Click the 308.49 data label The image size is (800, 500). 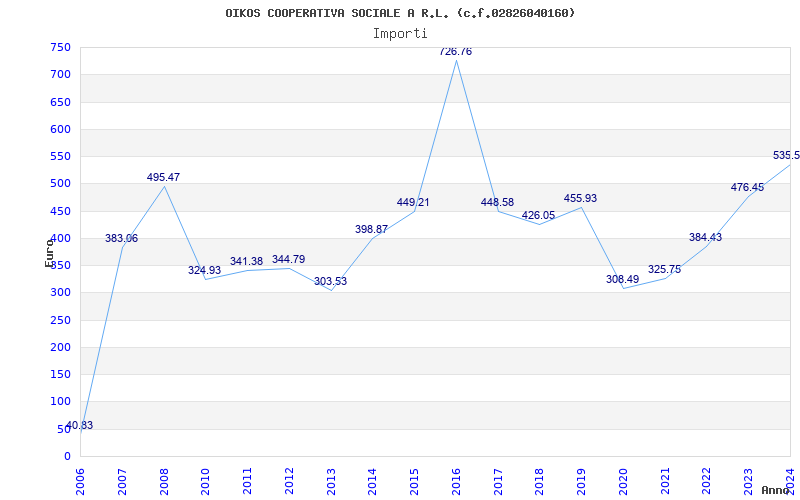click(622, 280)
